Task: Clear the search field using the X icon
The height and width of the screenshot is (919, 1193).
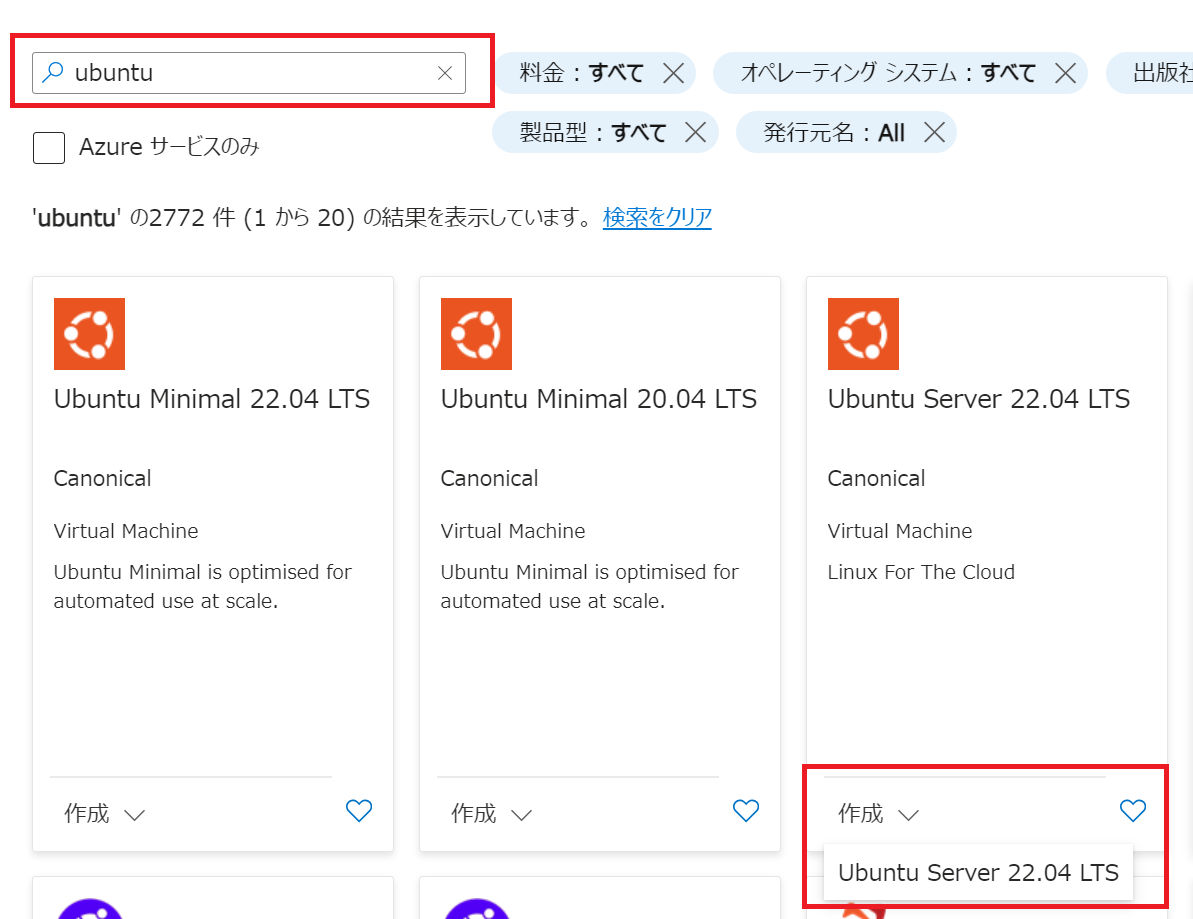Action: 444,73
